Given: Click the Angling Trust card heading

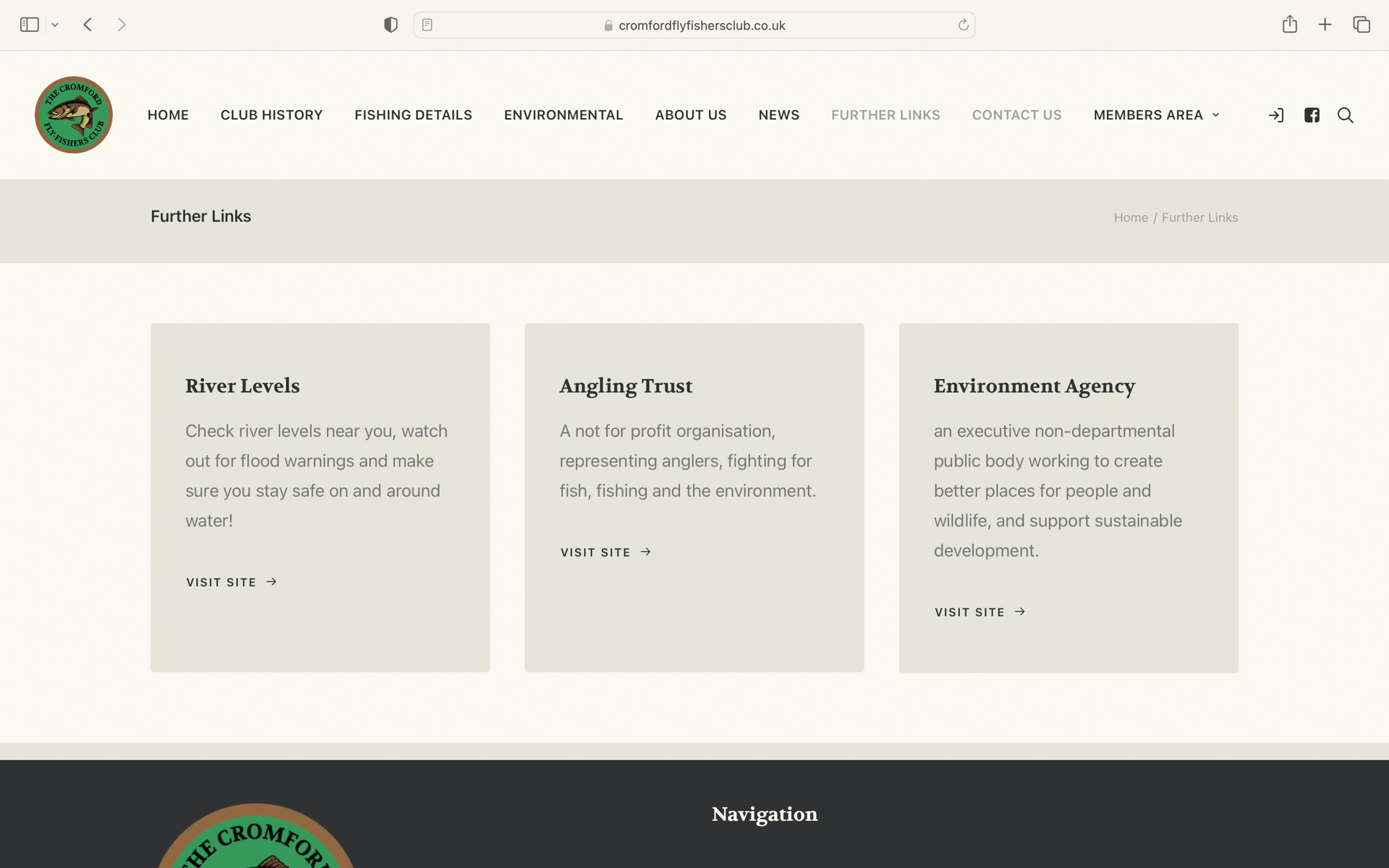Looking at the screenshot, I should click(x=626, y=386).
